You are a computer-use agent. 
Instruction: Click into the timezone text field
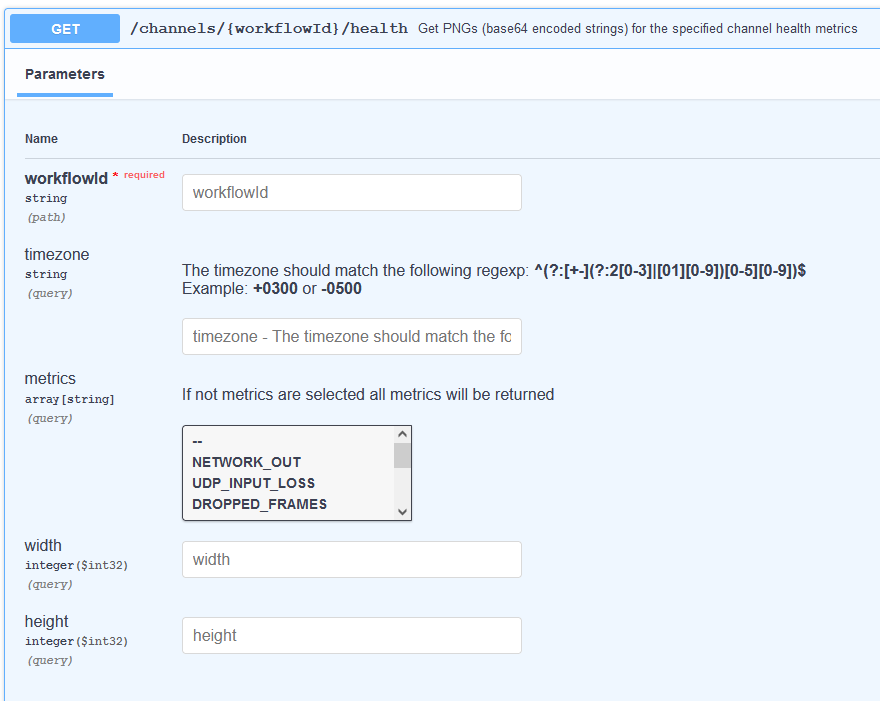[x=351, y=336]
